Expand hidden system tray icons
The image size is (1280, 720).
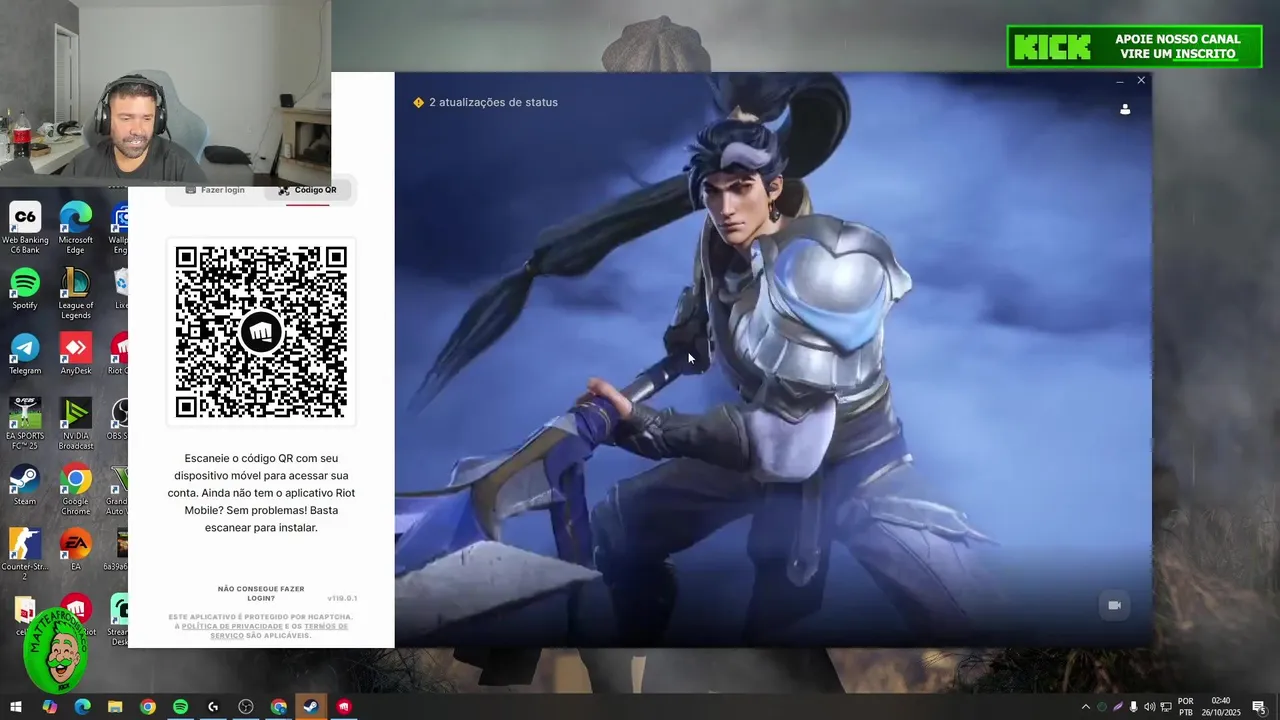point(1086,707)
